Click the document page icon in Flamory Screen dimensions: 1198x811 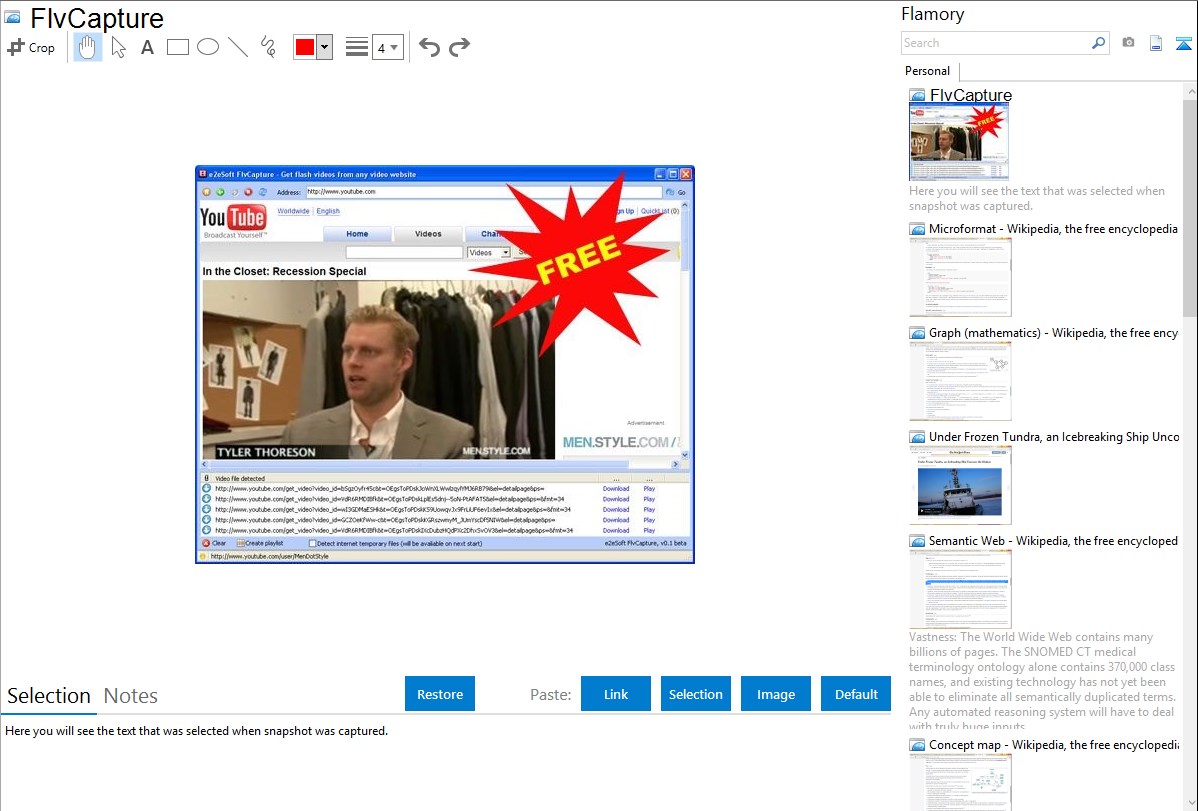pos(1156,43)
